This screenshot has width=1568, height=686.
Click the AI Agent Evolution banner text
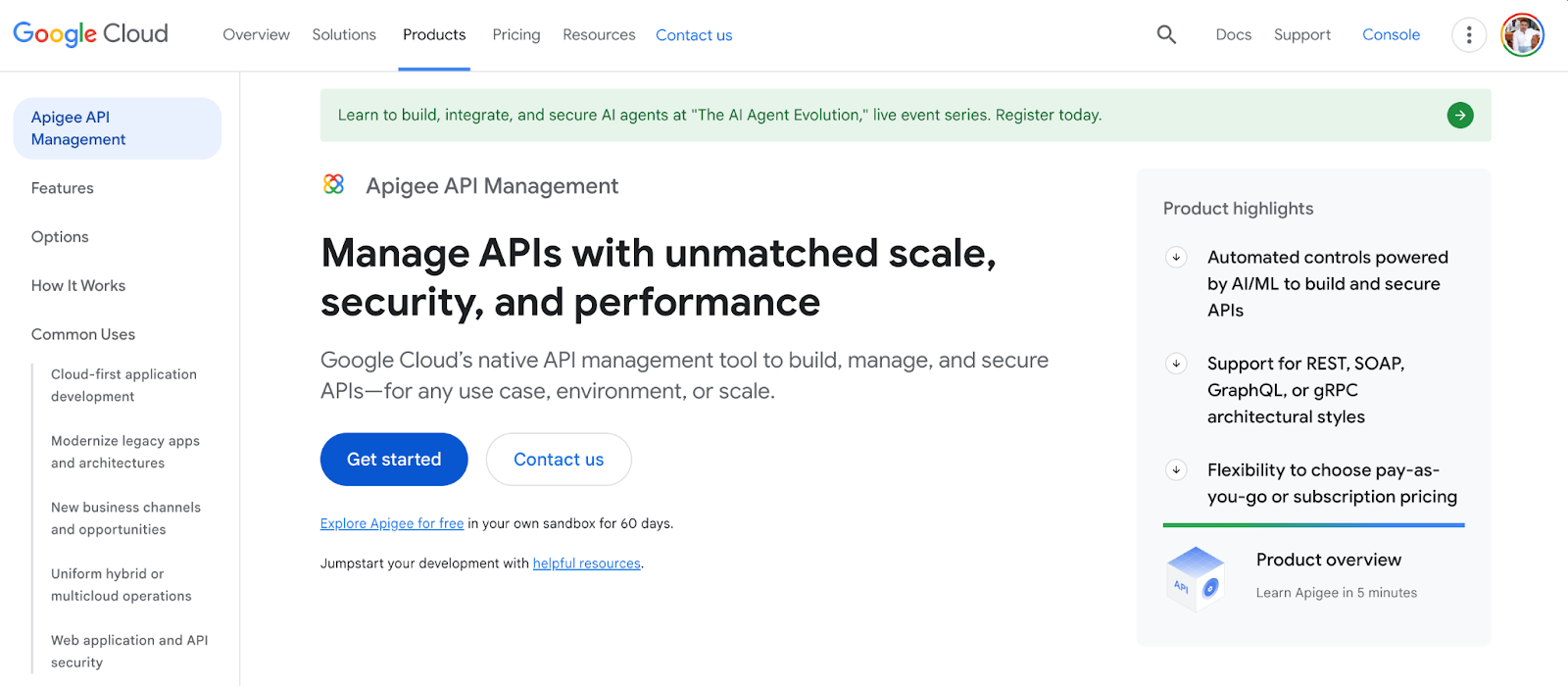(719, 116)
